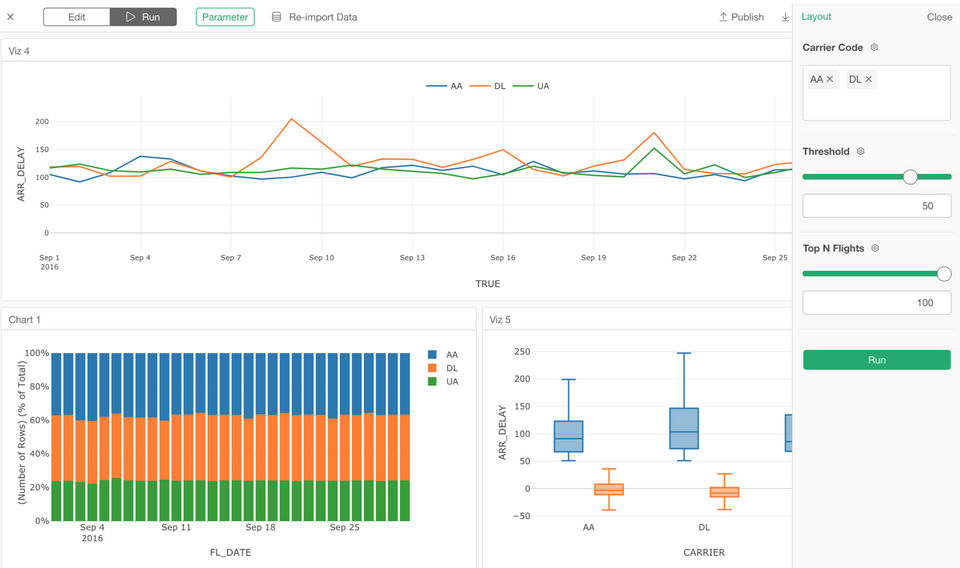Toggle DL in Chart 1 legend
960x568 pixels.
pyautogui.click(x=443, y=368)
